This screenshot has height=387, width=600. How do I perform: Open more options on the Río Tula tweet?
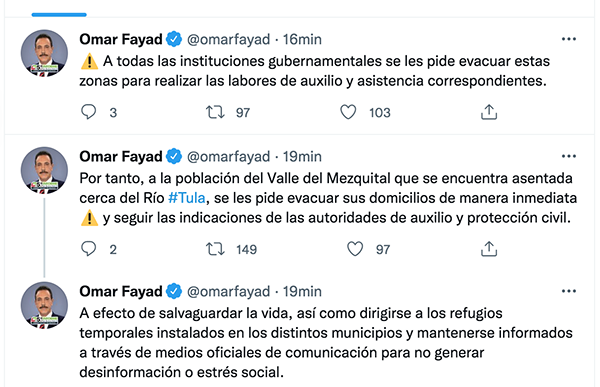point(569,156)
